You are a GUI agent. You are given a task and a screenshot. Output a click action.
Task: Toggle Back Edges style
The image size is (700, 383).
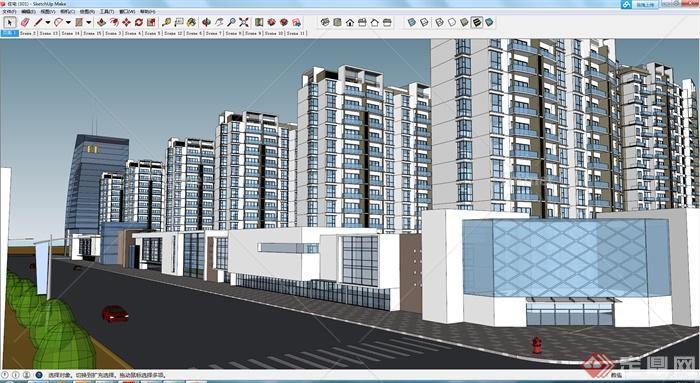pos(424,22)
